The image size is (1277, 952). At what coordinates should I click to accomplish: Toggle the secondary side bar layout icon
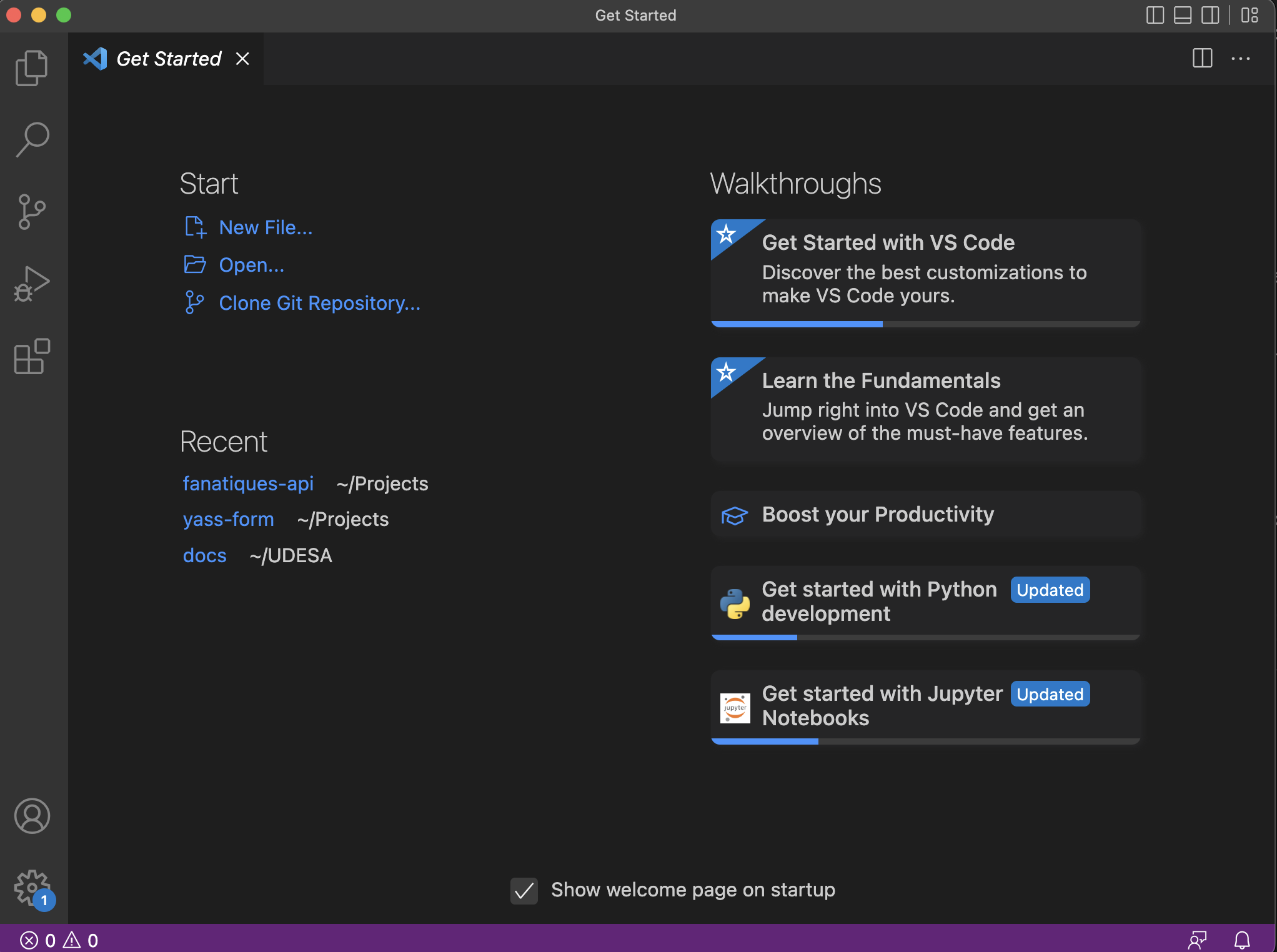(x=1210, y=15)
